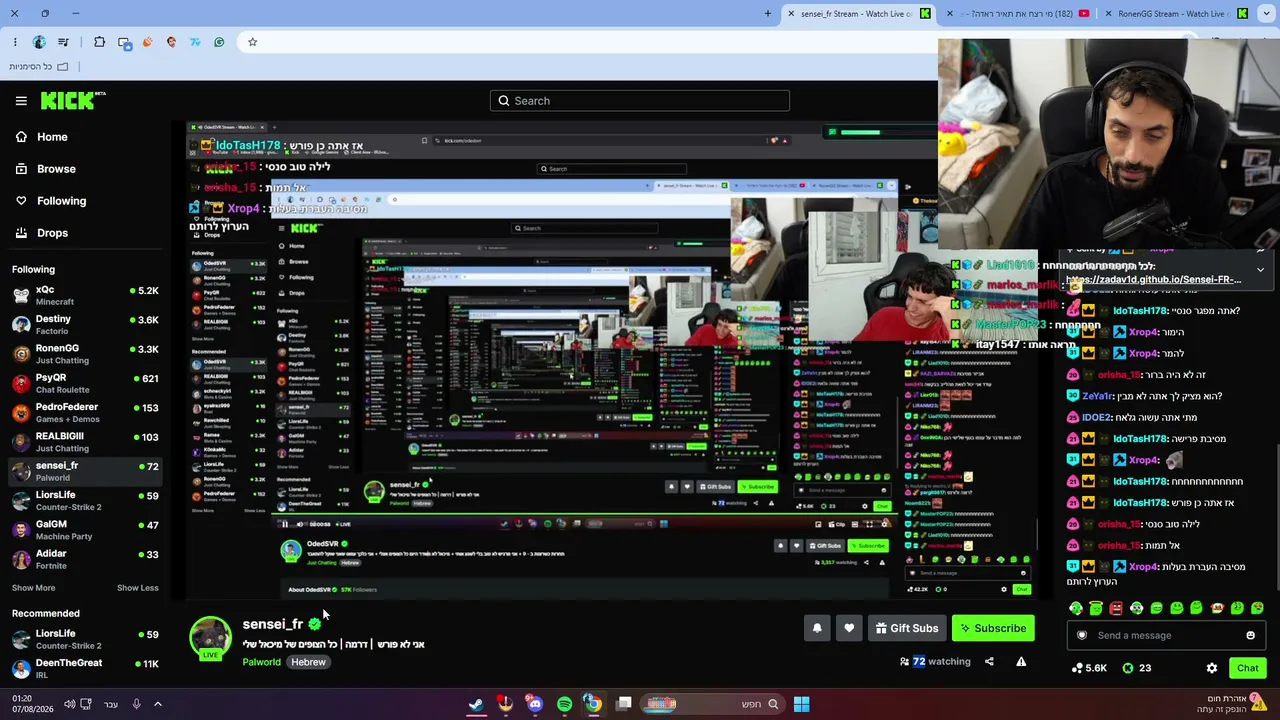Toggle stream notifications bell
This screenshot has height=720, width=1280.
pyautogui.click(x=817, y=628)
